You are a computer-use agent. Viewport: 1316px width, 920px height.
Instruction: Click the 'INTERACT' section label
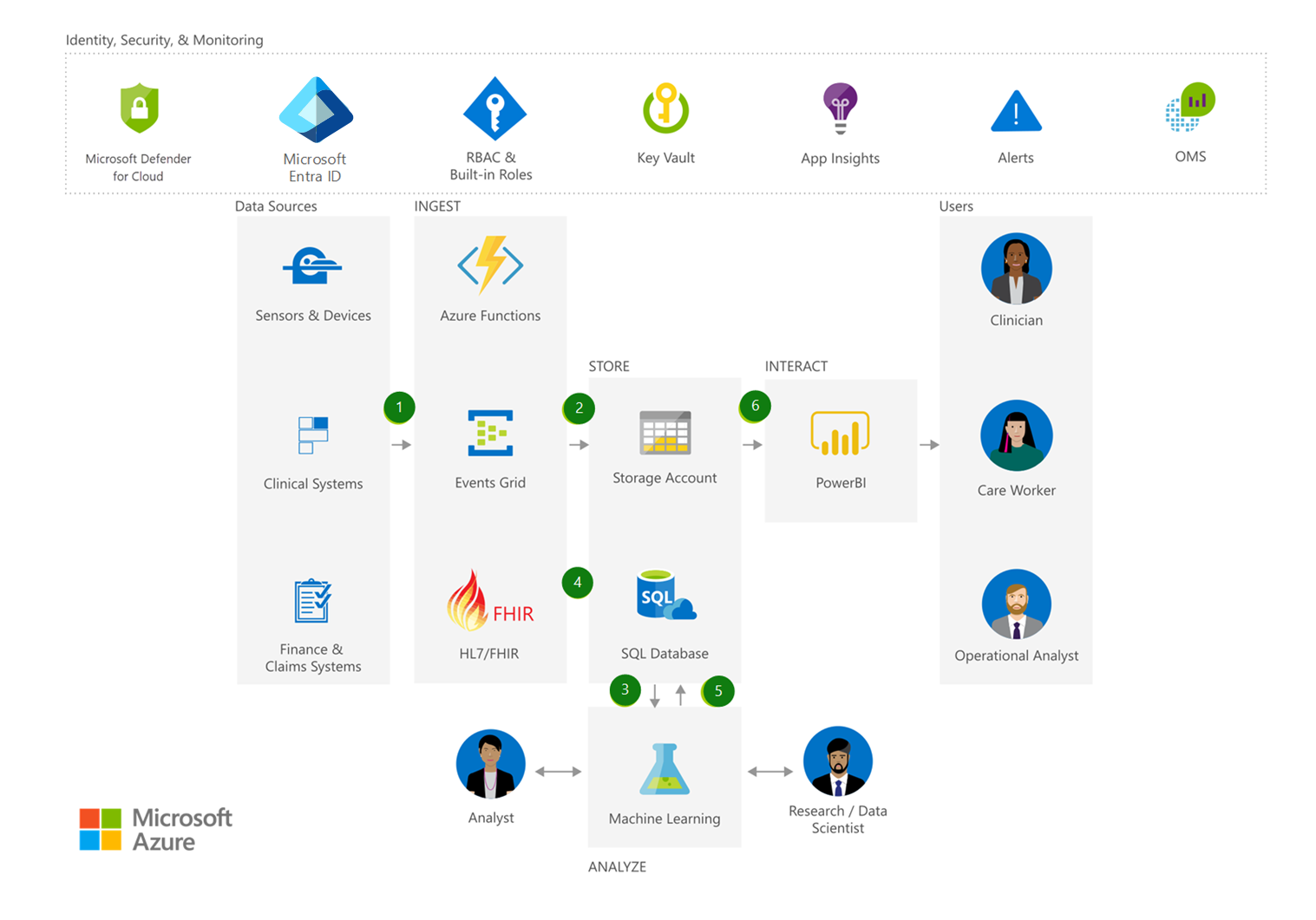click(796, 366)
